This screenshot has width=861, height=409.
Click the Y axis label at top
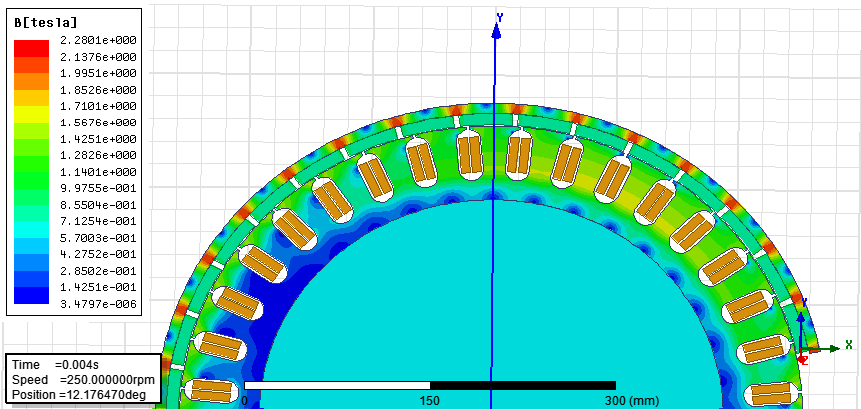click(x=500, y=18)
